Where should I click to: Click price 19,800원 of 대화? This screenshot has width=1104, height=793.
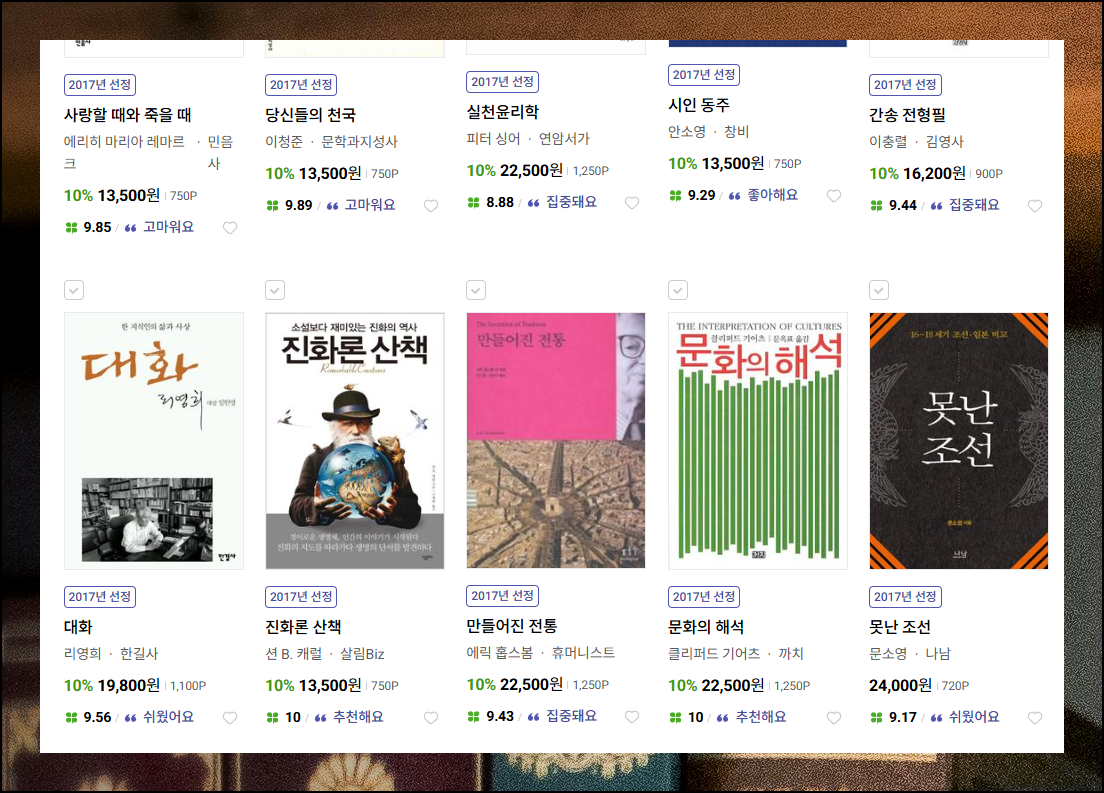tap(129, 685)
